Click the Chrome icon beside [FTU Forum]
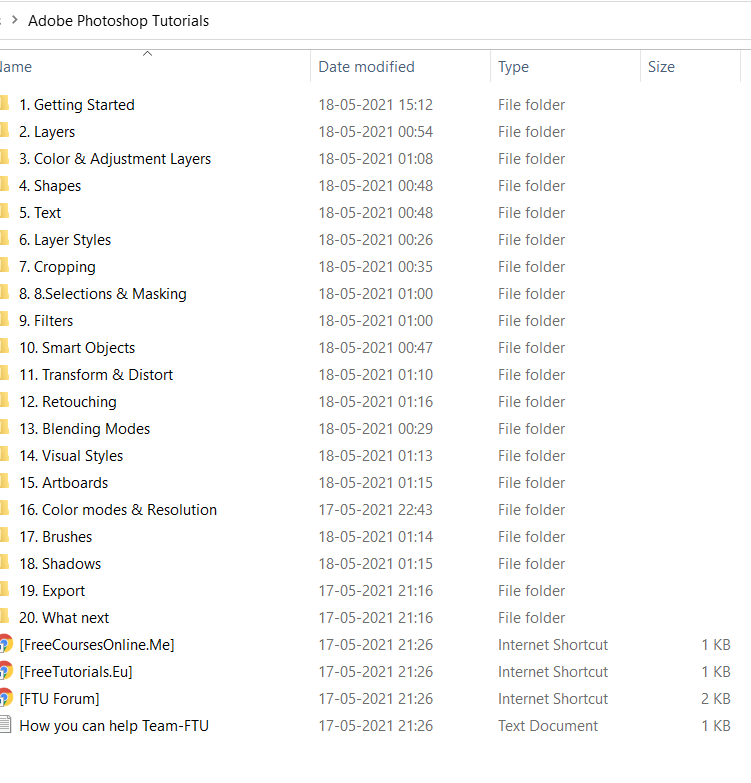This screenshot has width=751, height=783. tap(5, 698)
